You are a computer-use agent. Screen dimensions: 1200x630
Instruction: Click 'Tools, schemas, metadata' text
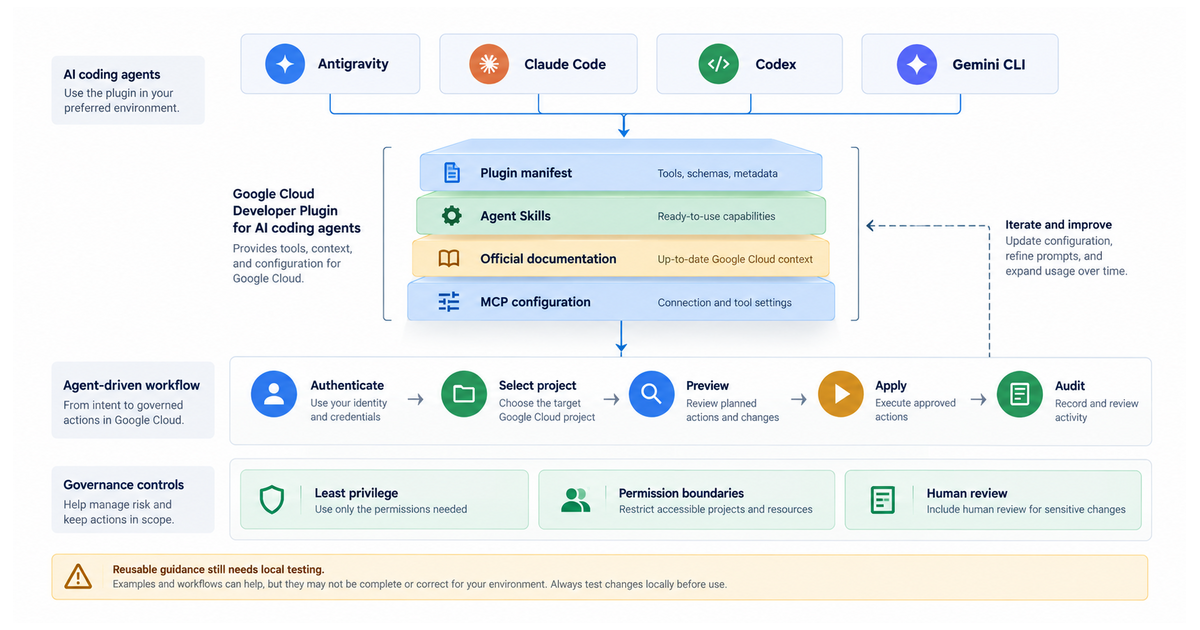[717, 174]
